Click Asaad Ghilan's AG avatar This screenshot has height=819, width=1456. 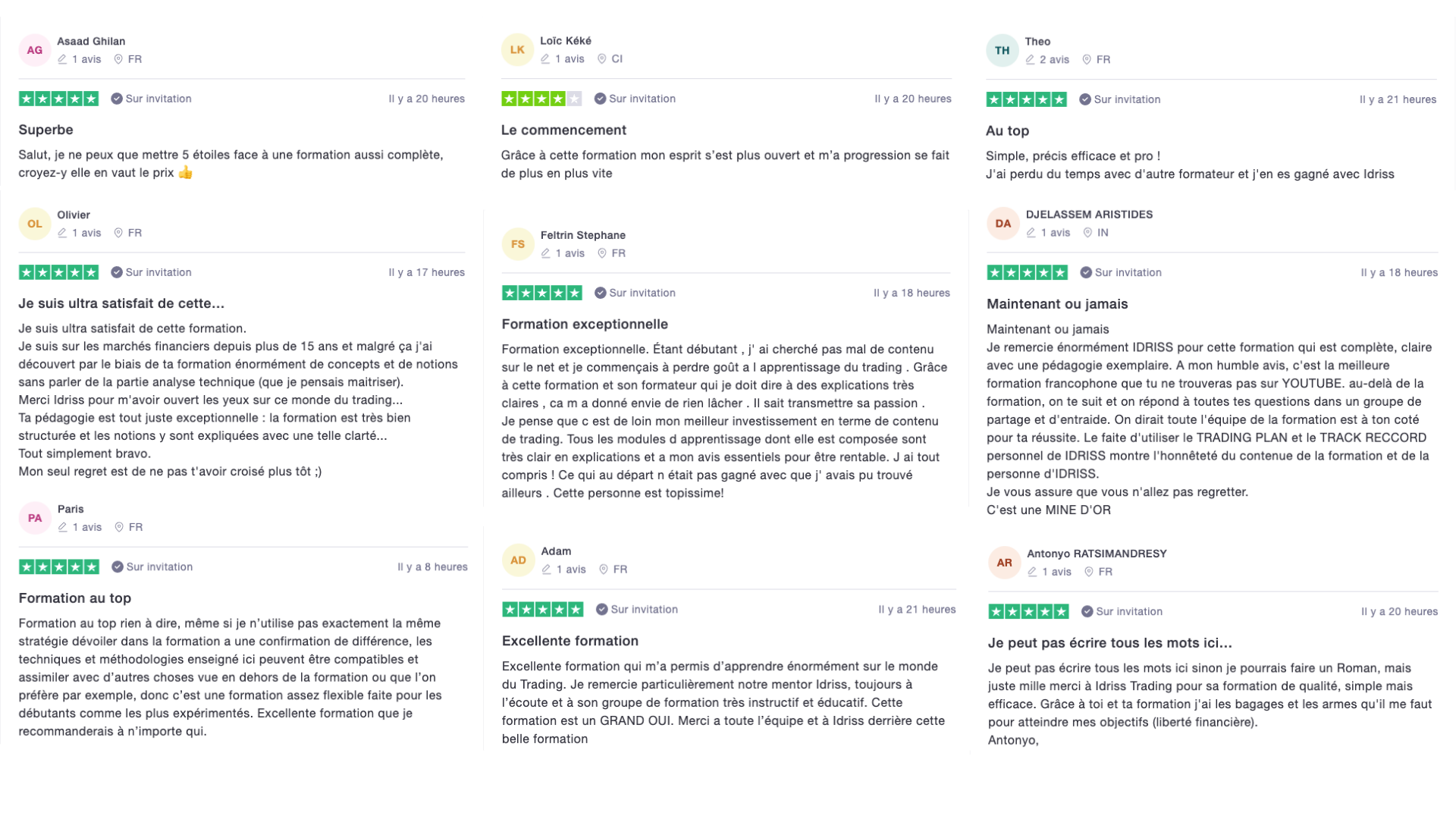[x=35, y=50]
